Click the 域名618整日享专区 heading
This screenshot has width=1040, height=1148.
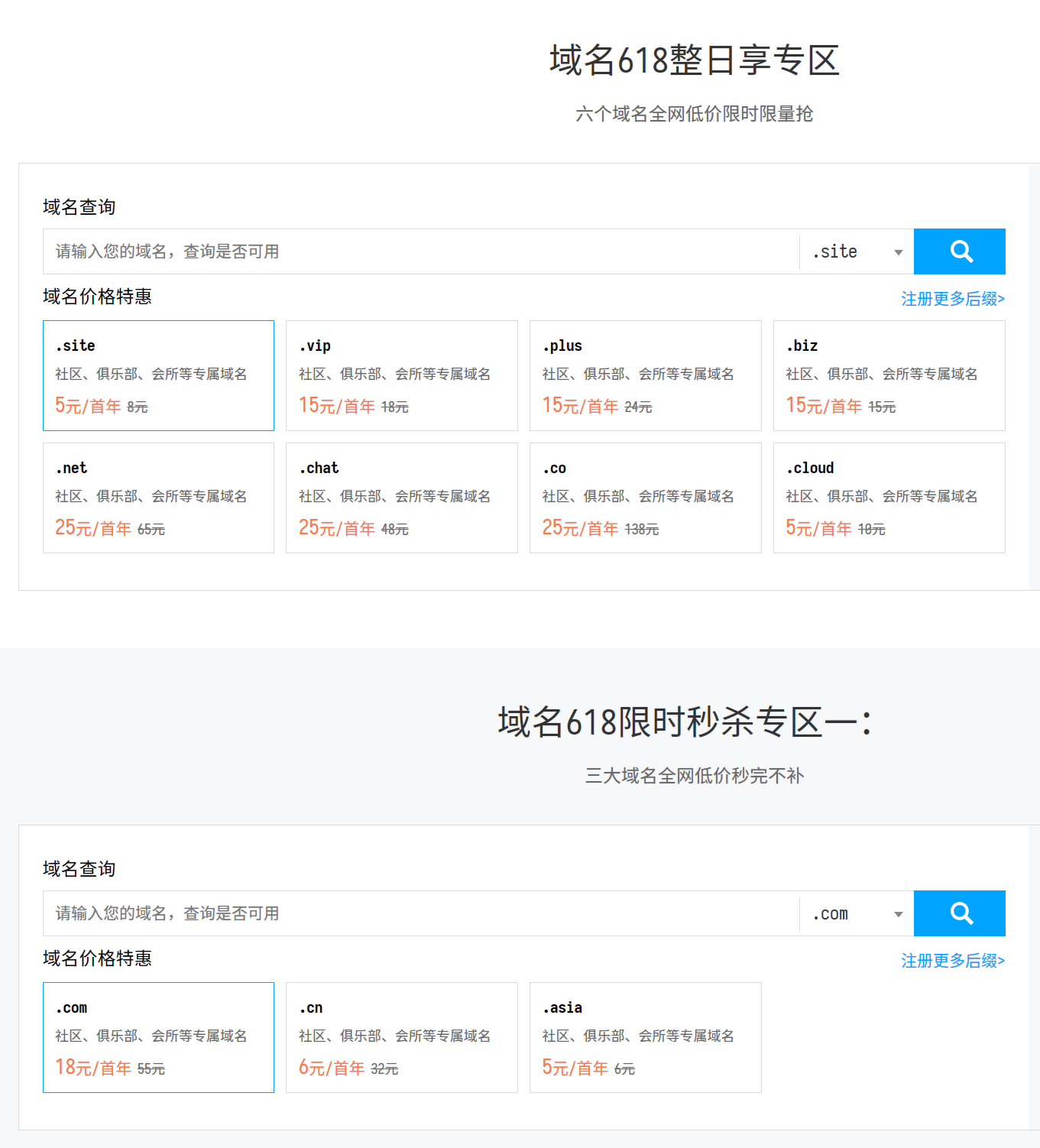695,60
